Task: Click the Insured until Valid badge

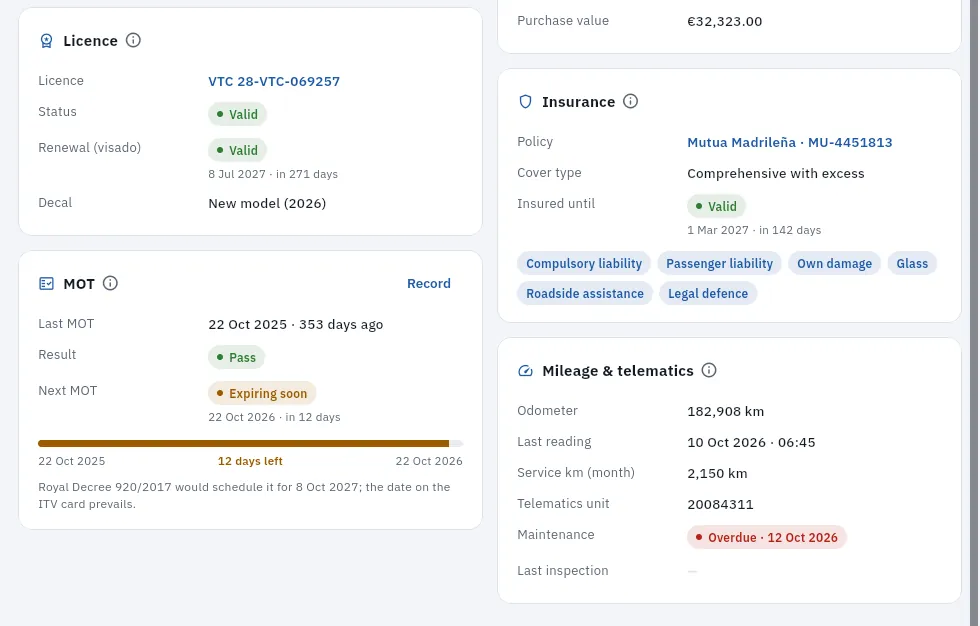Action: (x=716, y=206)
